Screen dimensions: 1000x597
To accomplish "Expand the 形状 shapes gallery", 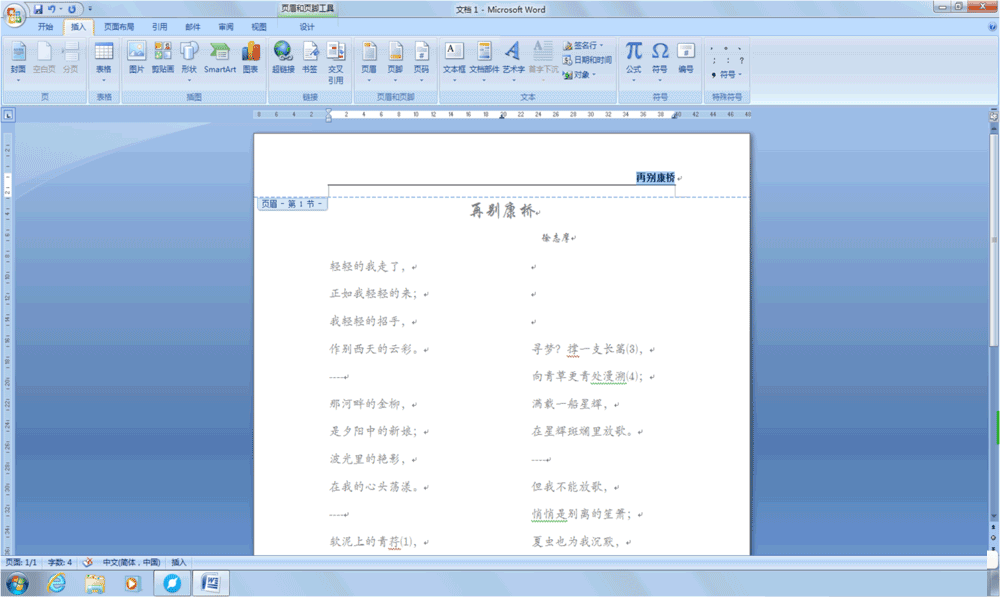I will pyautogui.click(x=189, y=61).
